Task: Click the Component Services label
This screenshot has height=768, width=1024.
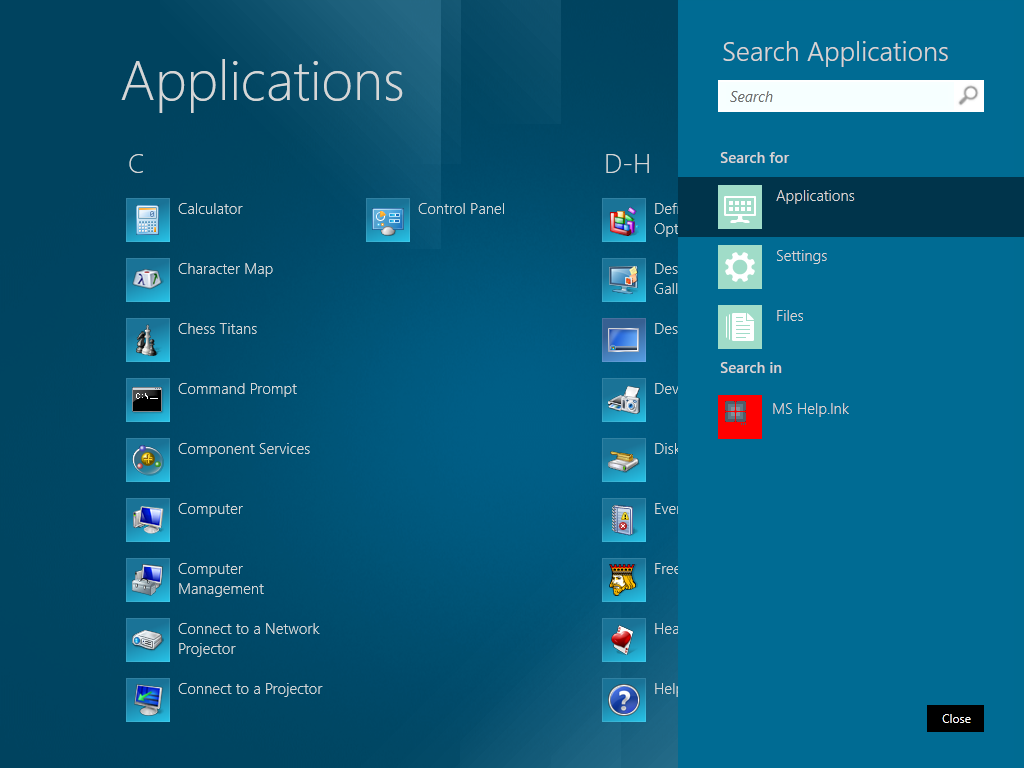Action: pos(244,449)
